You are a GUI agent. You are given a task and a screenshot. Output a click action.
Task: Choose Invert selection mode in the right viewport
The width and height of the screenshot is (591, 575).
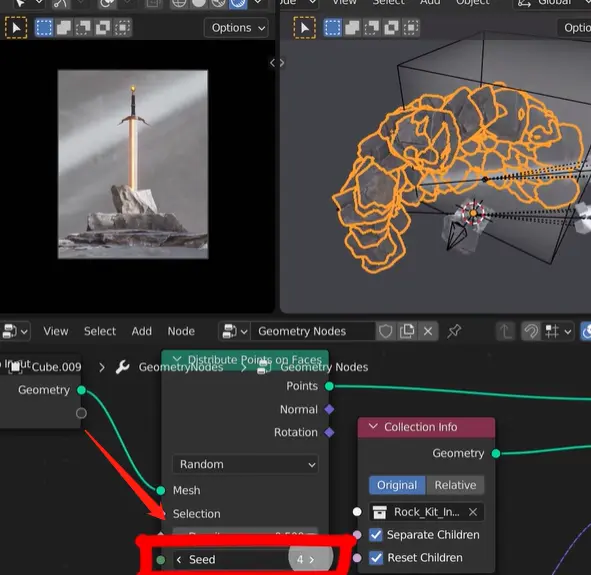pos(391,28)
